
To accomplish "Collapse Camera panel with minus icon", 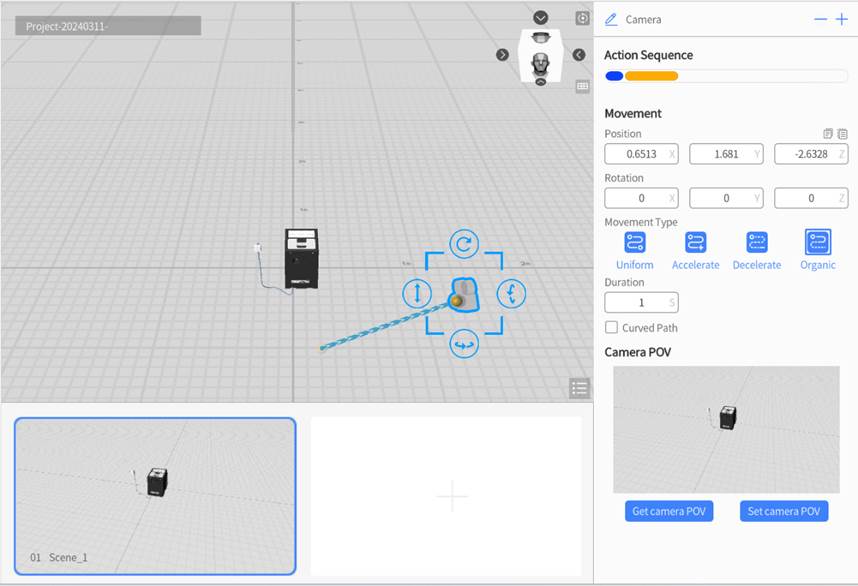I will pyautogui.click(x=820, y=19).
